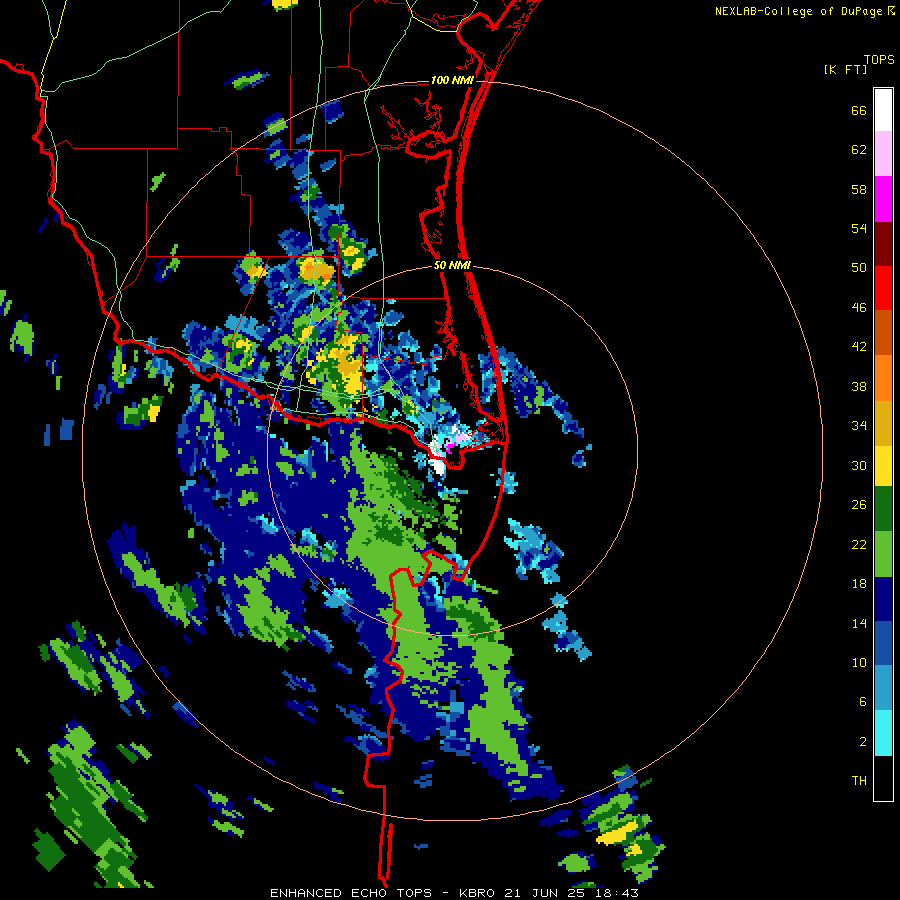Click the 50 NMI range ring label
This screenshot has width=900, height=900.
[x=452, y=265]
